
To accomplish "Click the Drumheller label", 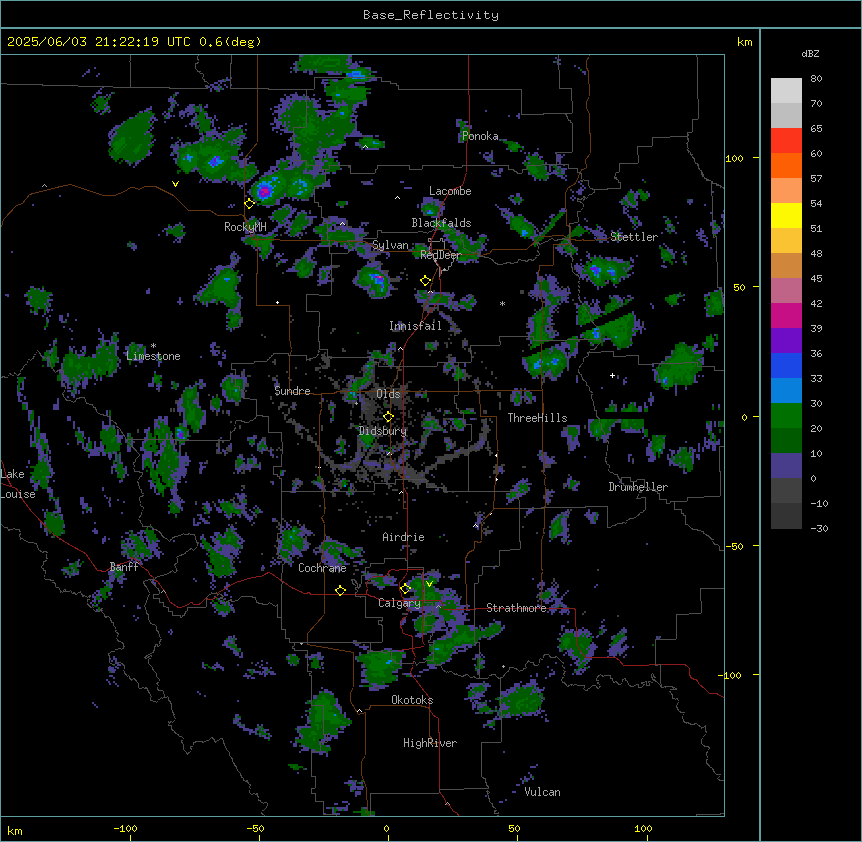I will pyautogui.click(x=638, y=487).
